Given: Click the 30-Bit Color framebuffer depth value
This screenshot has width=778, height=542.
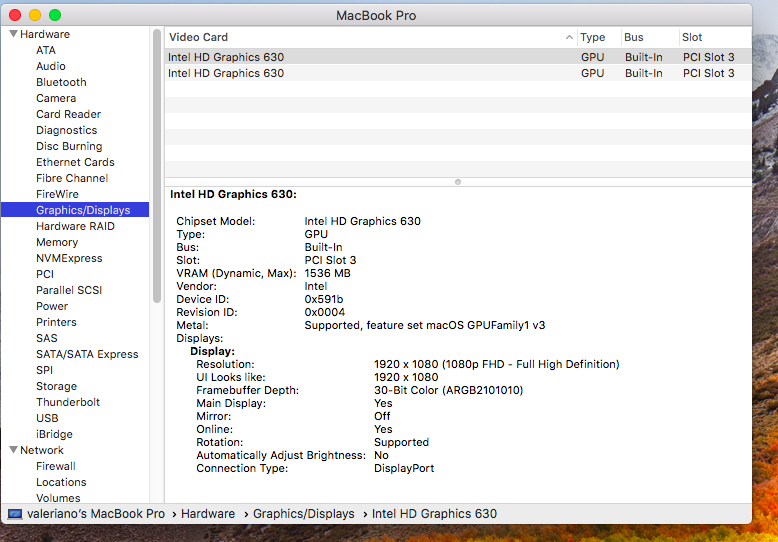Looking at the screenshot, I should pyautogui.click(x=449, y=391).
